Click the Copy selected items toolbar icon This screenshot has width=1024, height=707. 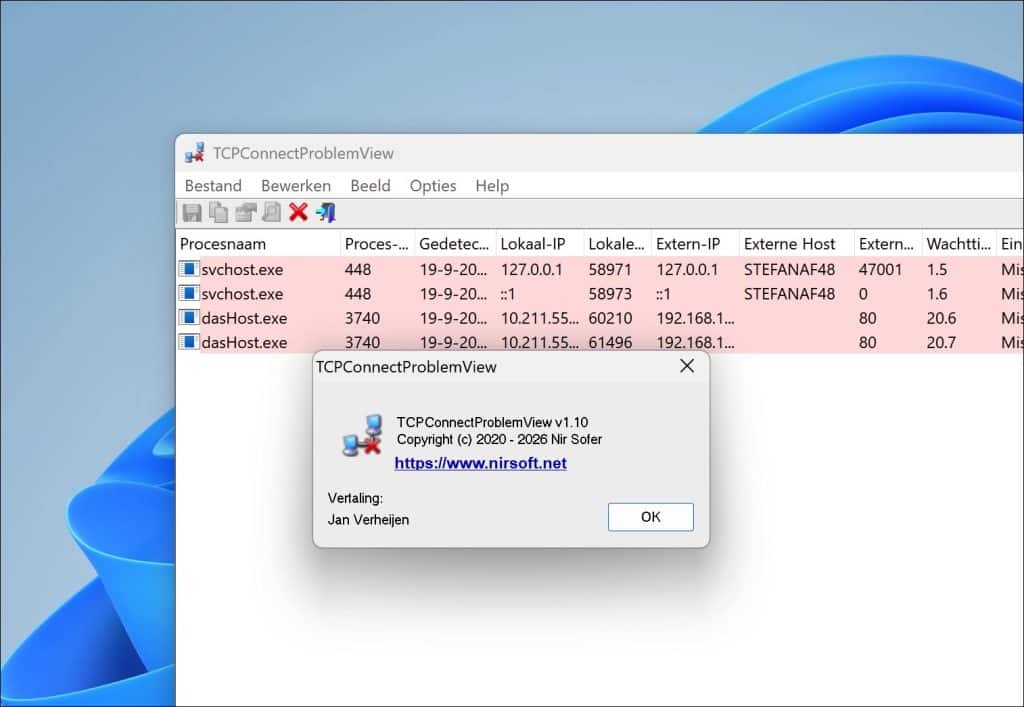[x=218, y=212]
